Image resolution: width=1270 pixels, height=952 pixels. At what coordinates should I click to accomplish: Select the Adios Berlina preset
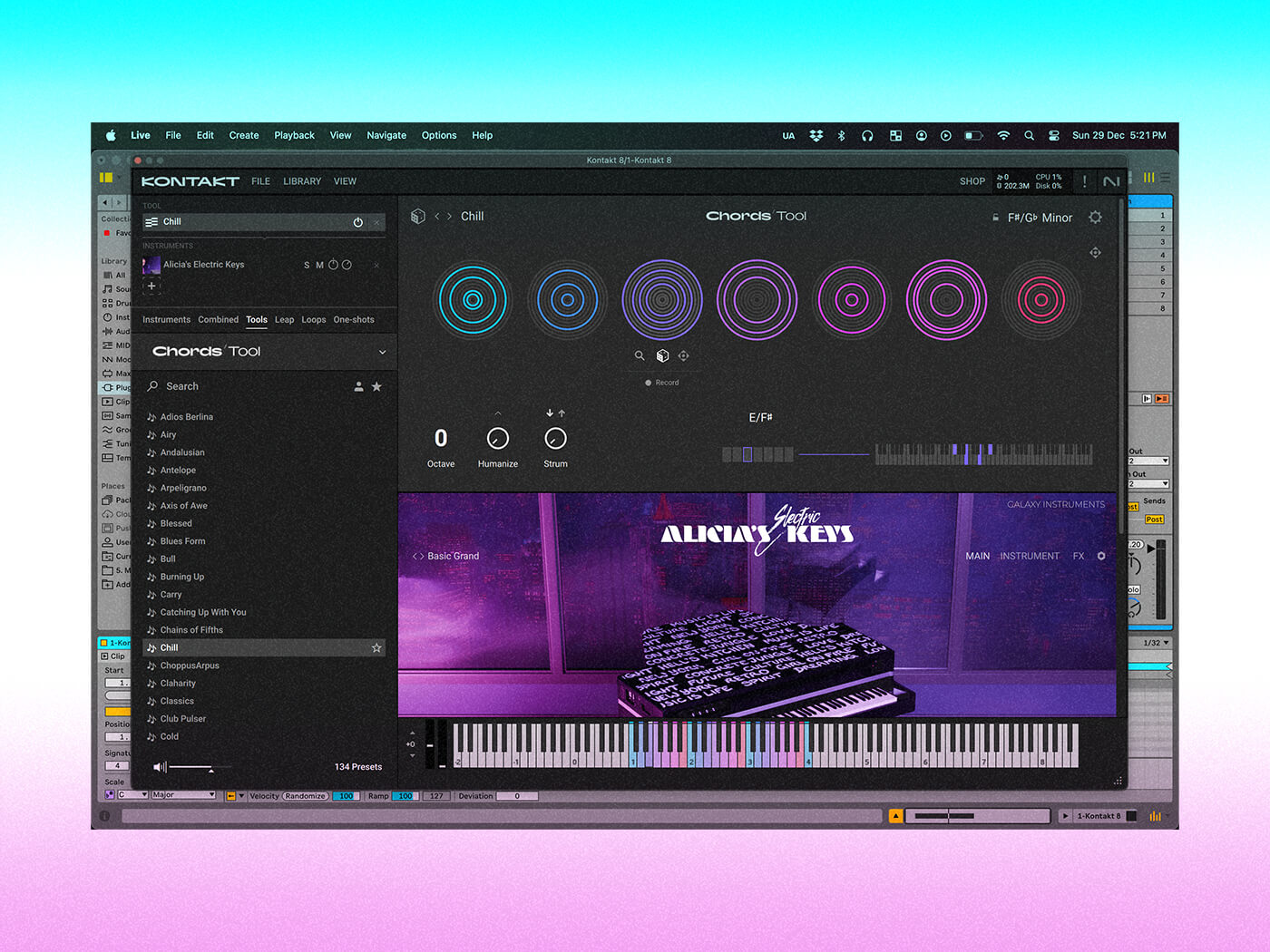pyautogui.click(x=187, y=417)
